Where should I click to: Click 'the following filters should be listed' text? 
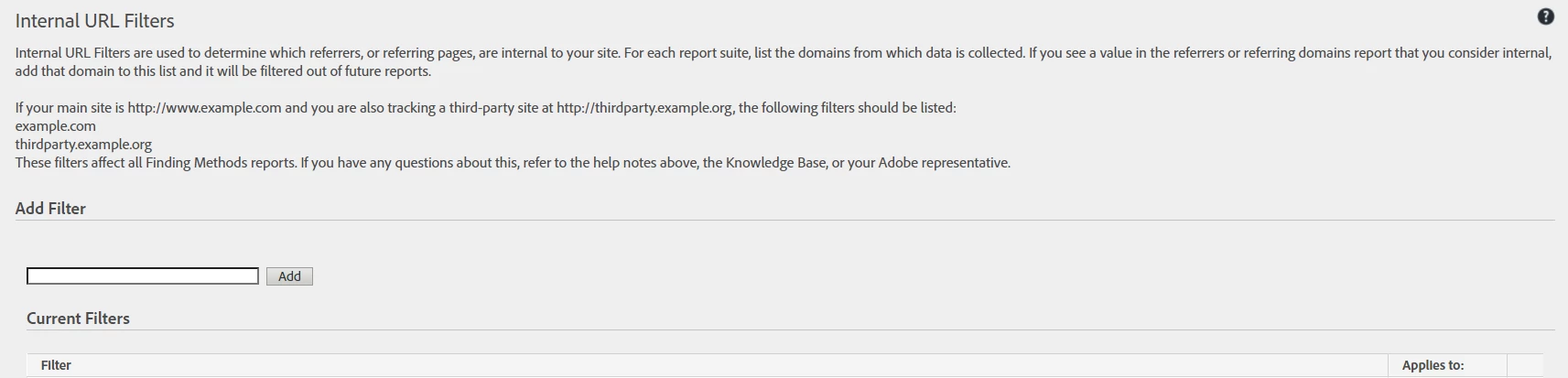846,108
